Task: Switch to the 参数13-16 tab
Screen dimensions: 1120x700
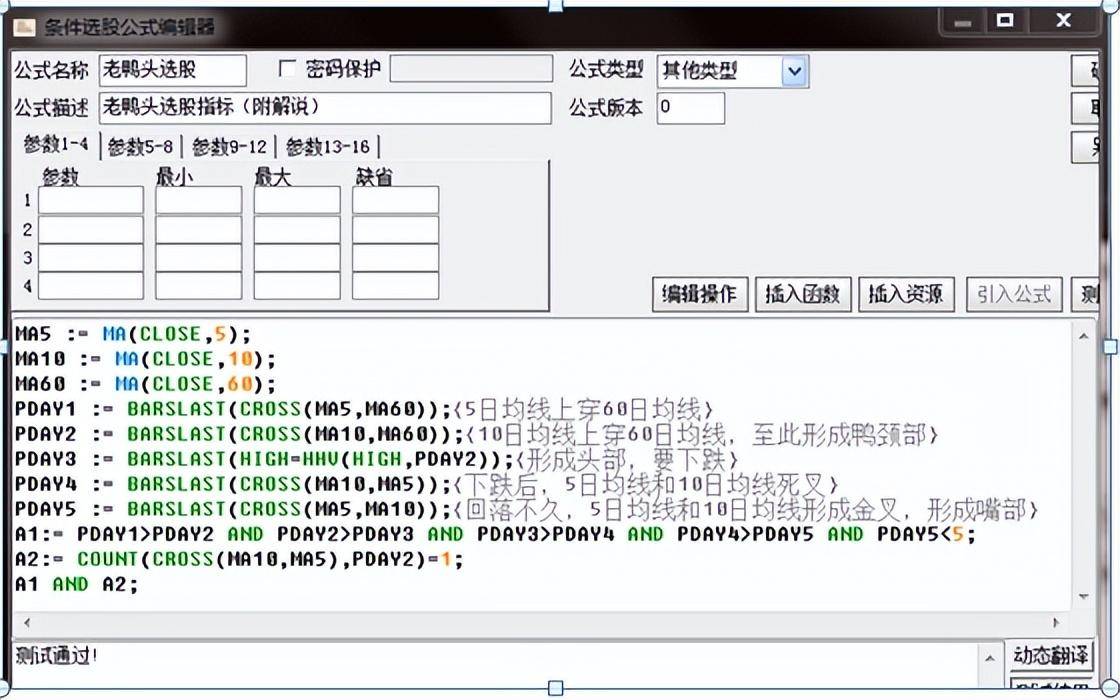Action: pos(328,147)
